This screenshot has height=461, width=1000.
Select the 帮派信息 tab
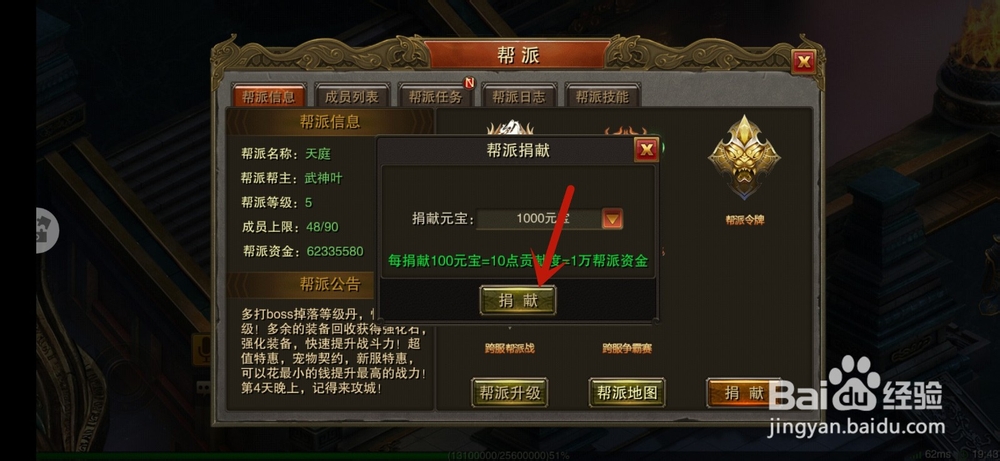tap(268, 97)
